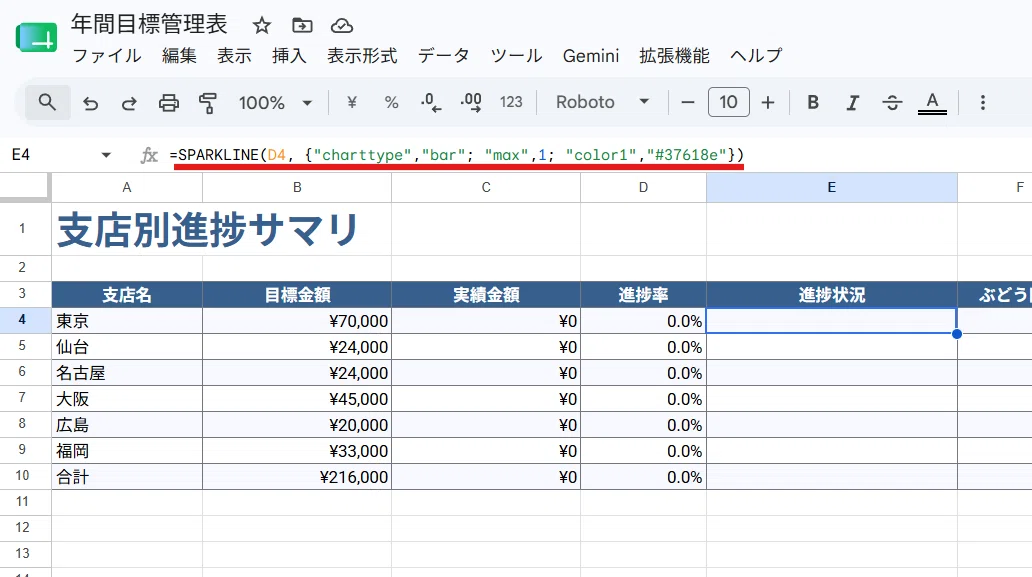Toggle strikethrough formatting
This screenshot has width=1032, height=577.
pos(892,102)
